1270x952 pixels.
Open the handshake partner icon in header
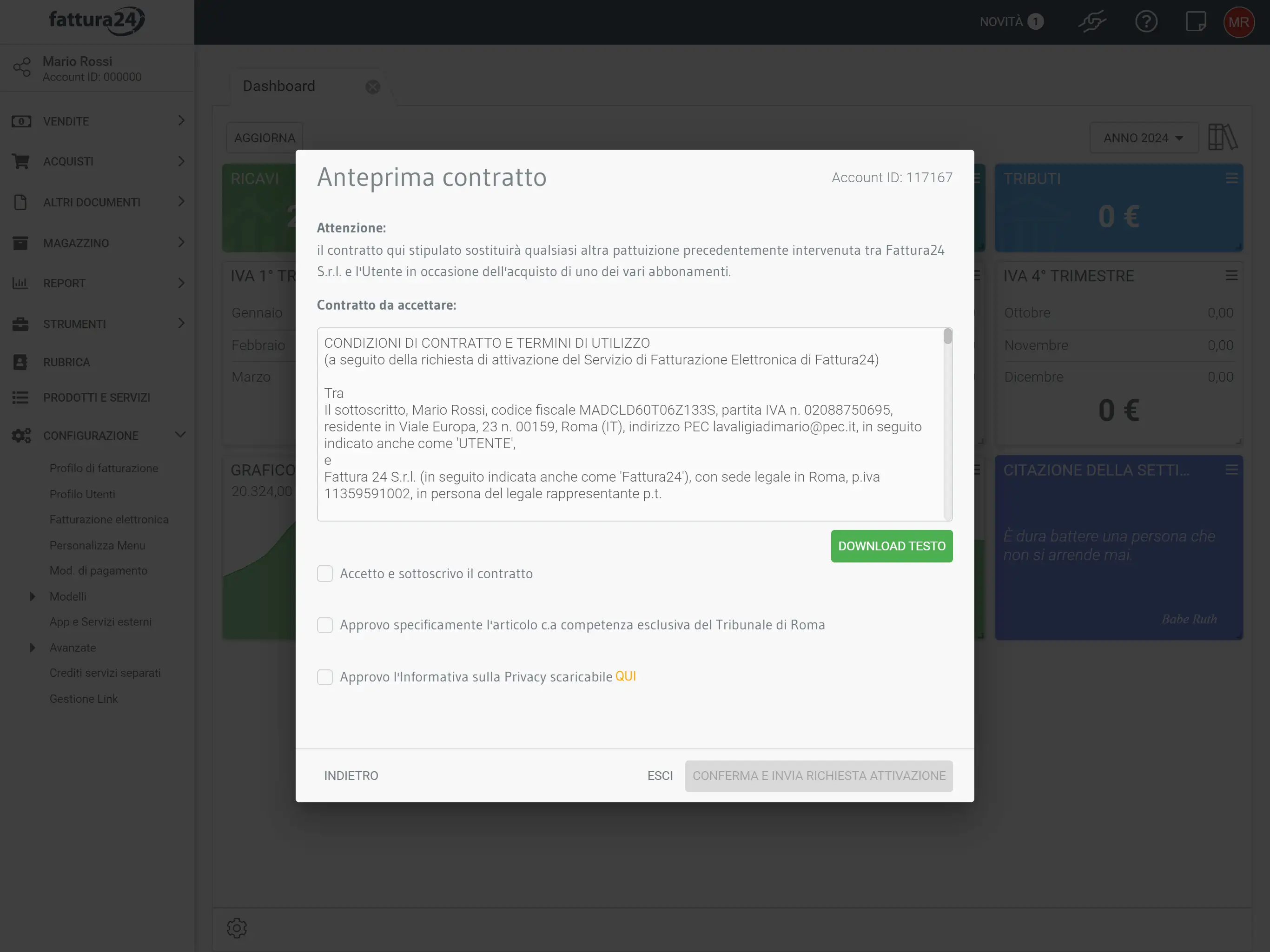[x=1091, y=22]
